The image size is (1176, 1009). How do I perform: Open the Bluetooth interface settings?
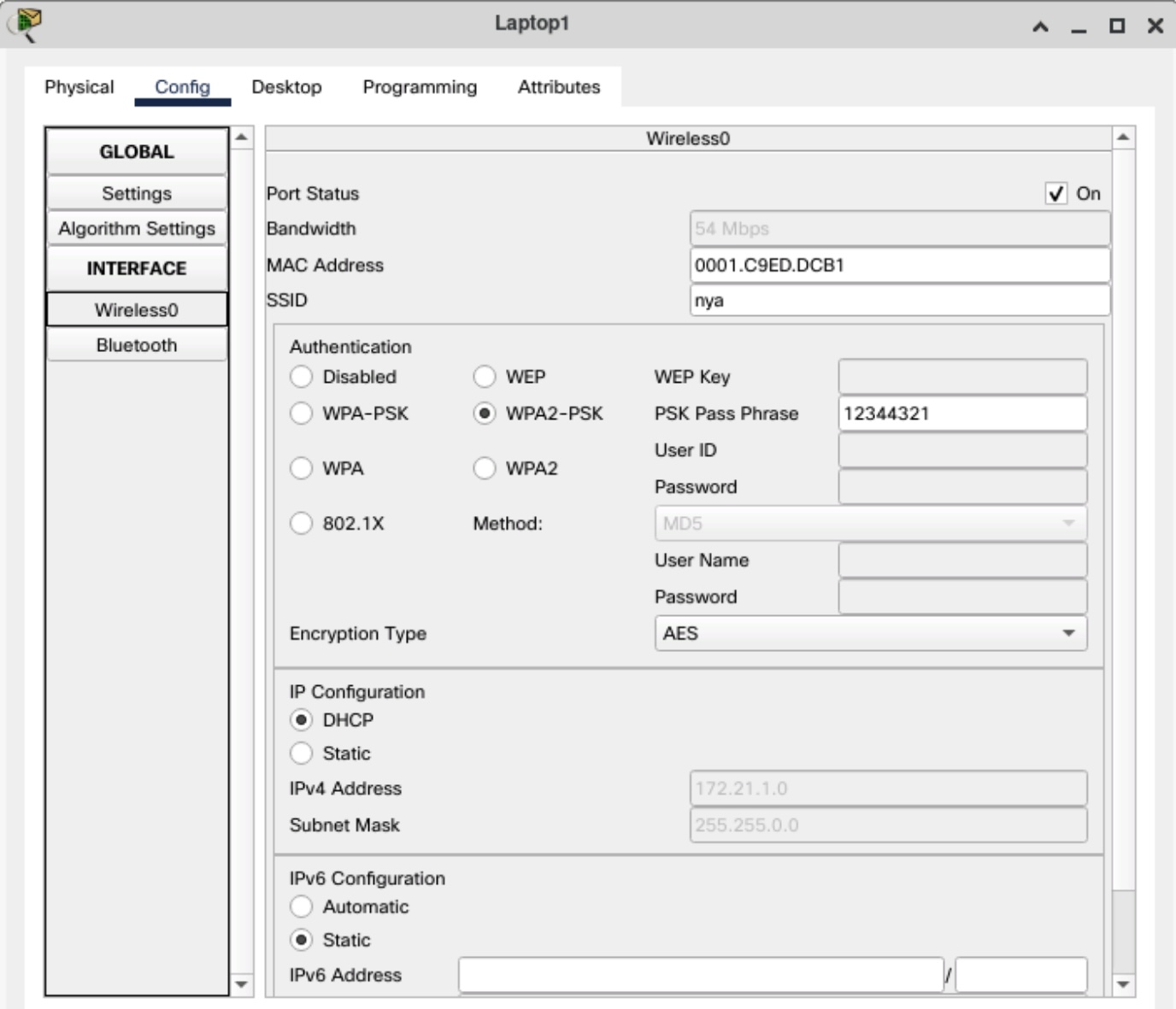137,345
